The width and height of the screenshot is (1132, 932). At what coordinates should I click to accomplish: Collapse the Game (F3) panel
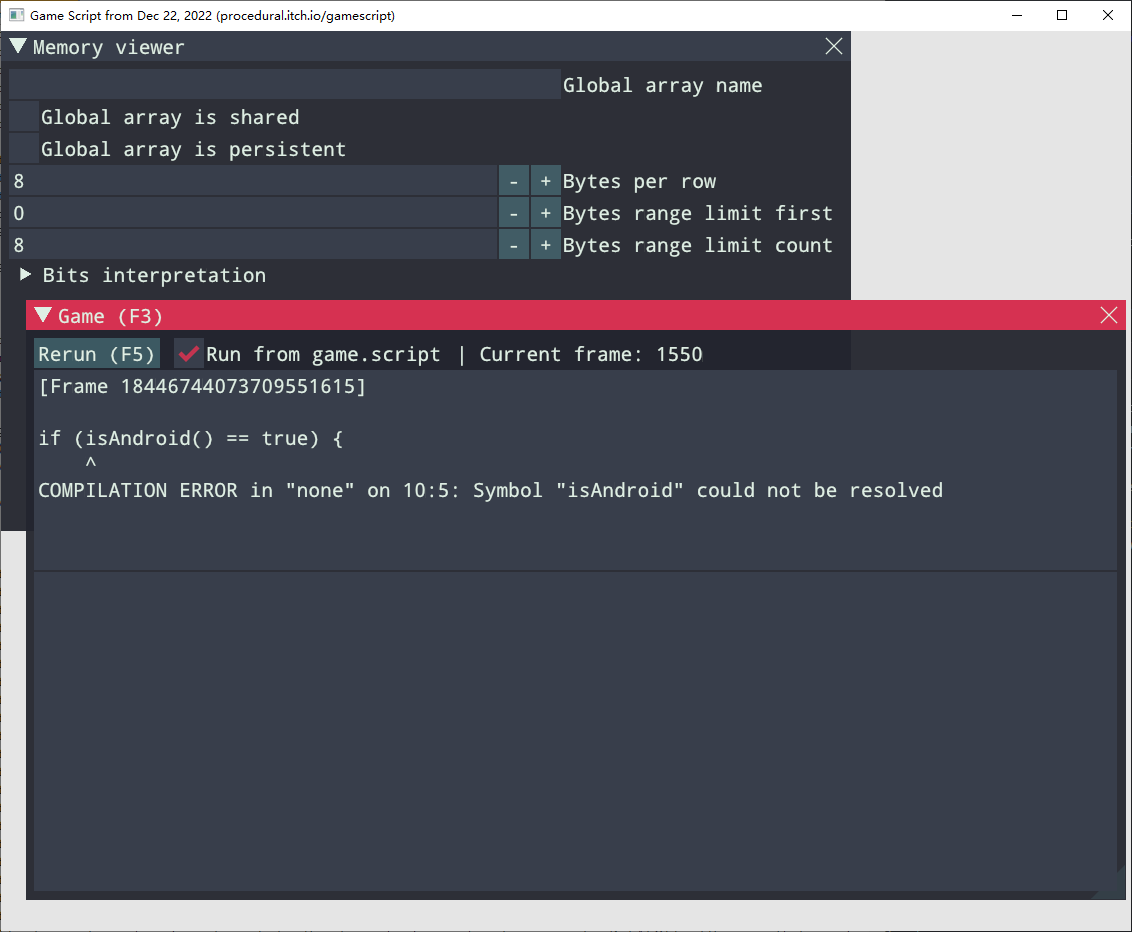(43, 315)
